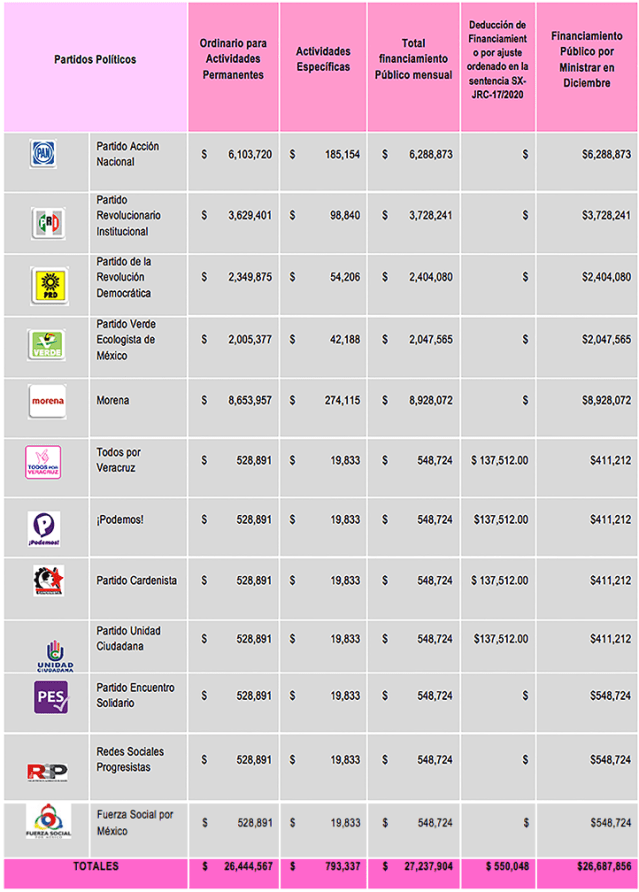Select the green Partido Verde logo

(47, 344)
